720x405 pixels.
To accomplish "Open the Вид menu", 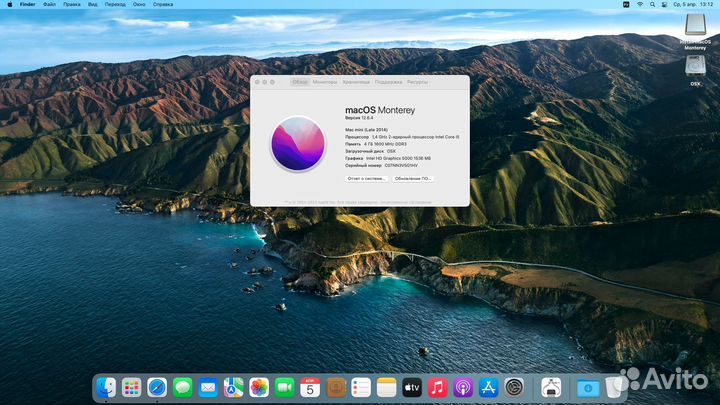I will (x=93, y=4).
